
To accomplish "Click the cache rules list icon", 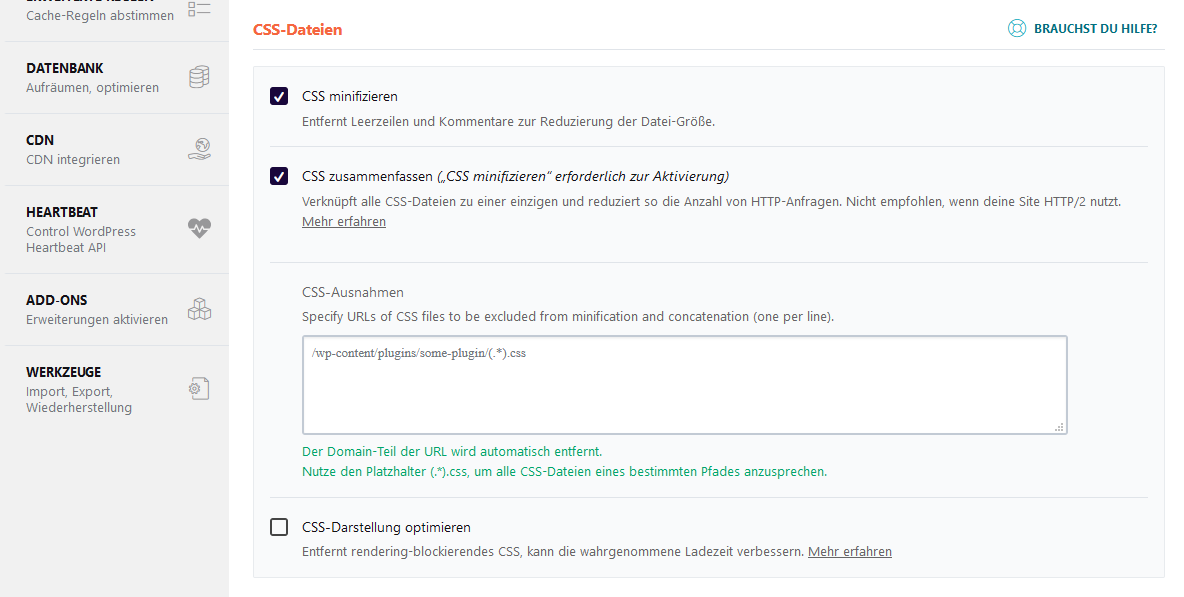I will click(199, 9).
